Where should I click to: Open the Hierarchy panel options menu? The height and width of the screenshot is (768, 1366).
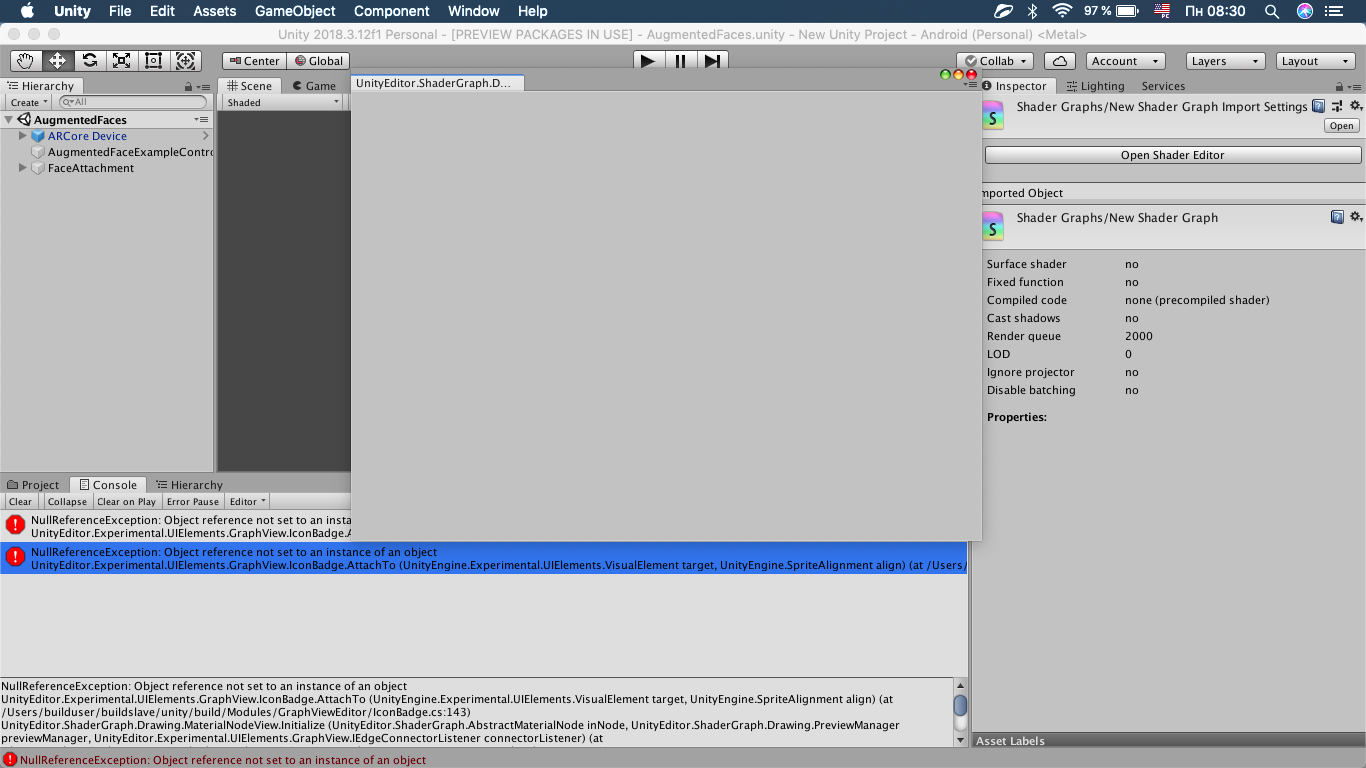[203, 87]
